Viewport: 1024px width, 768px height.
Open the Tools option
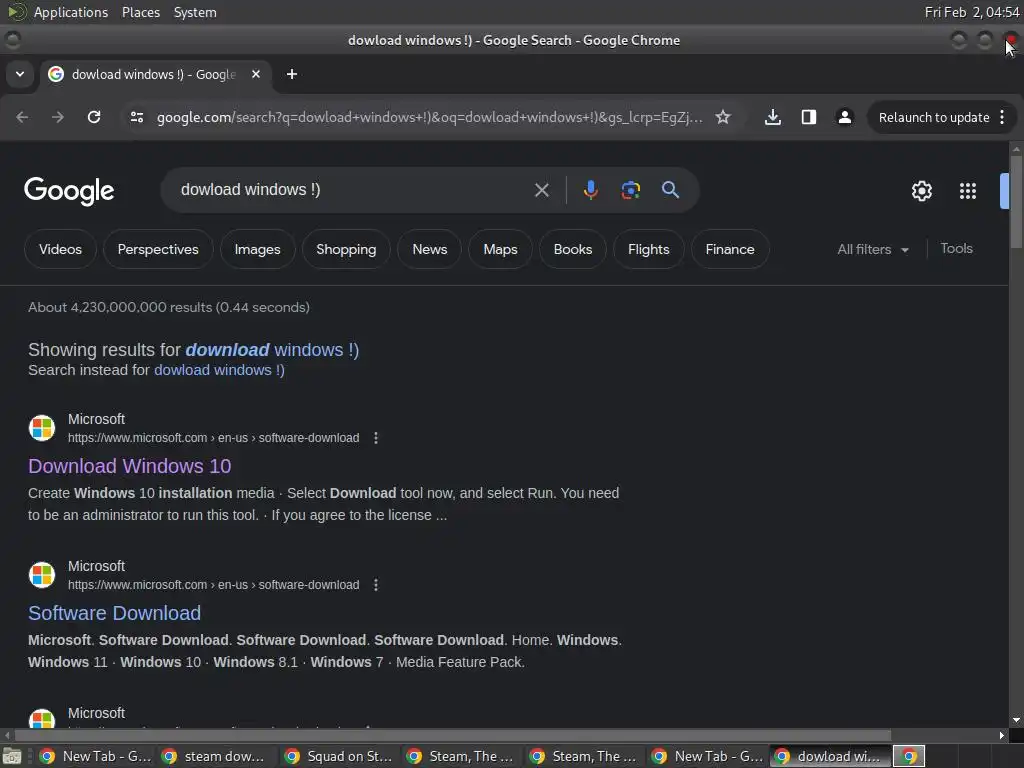[x=956, y=249]
